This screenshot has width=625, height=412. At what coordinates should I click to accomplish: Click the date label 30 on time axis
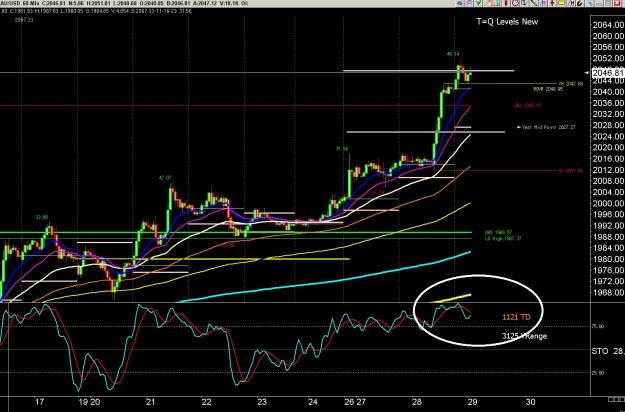[x=530, y=402]
